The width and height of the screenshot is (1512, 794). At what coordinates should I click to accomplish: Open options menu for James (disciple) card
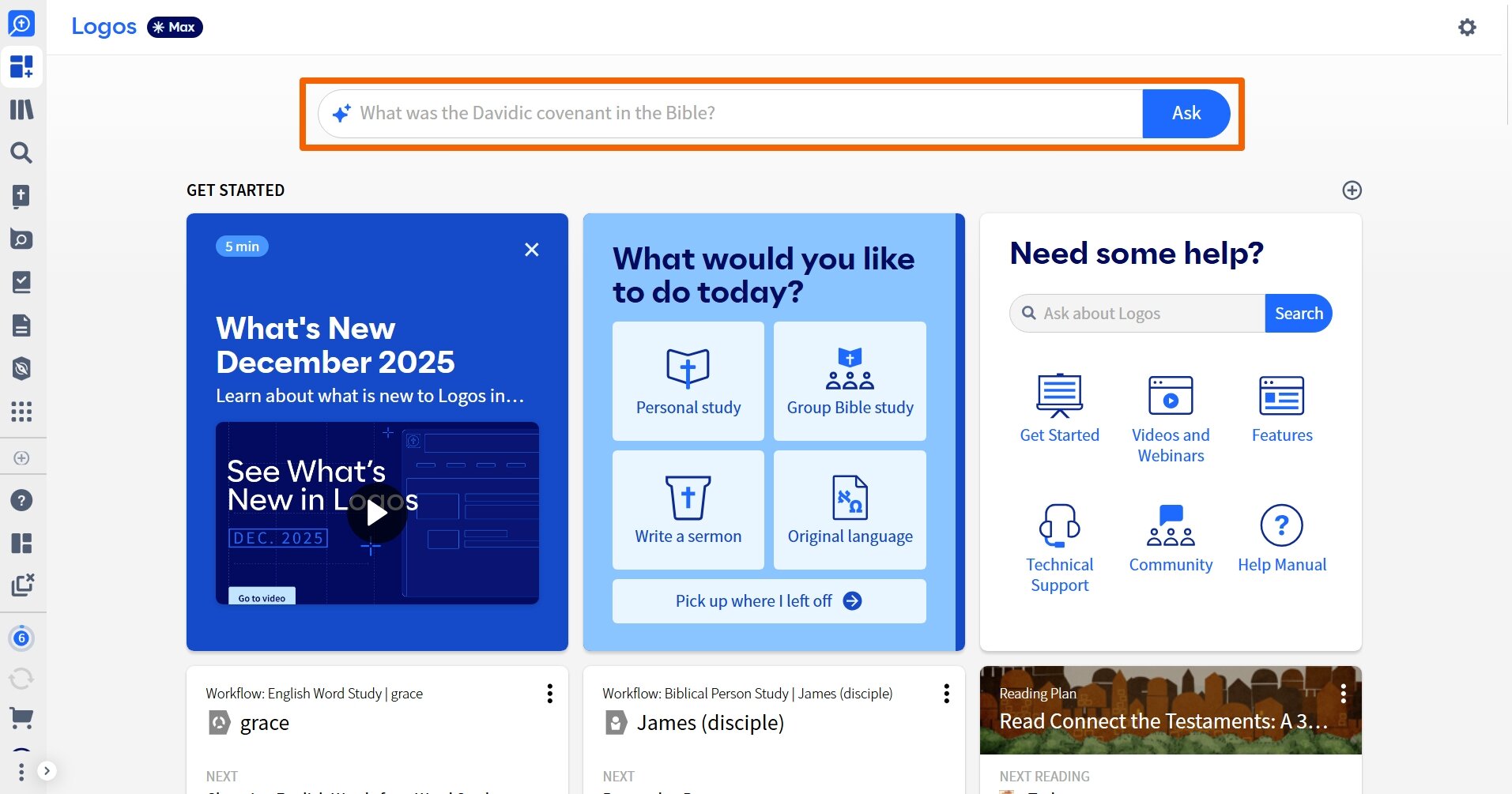point(946,694)
